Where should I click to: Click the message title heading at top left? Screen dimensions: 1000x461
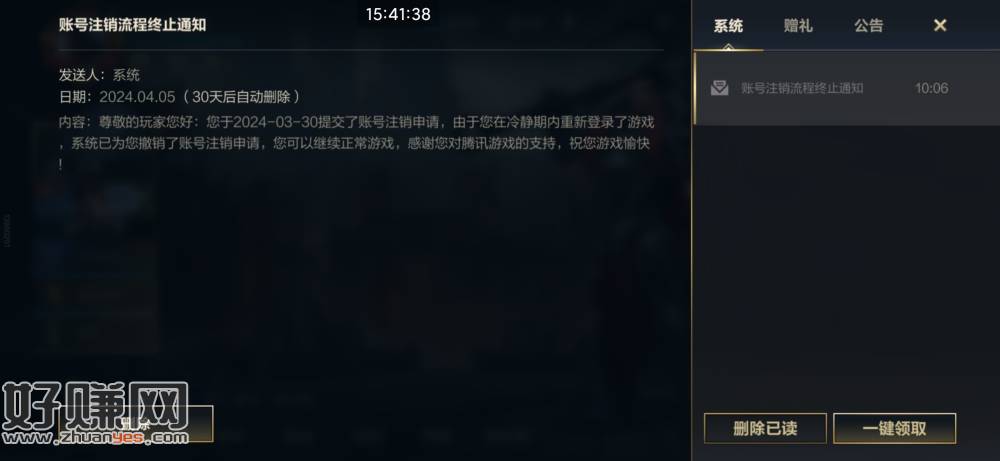click(133, 25)
